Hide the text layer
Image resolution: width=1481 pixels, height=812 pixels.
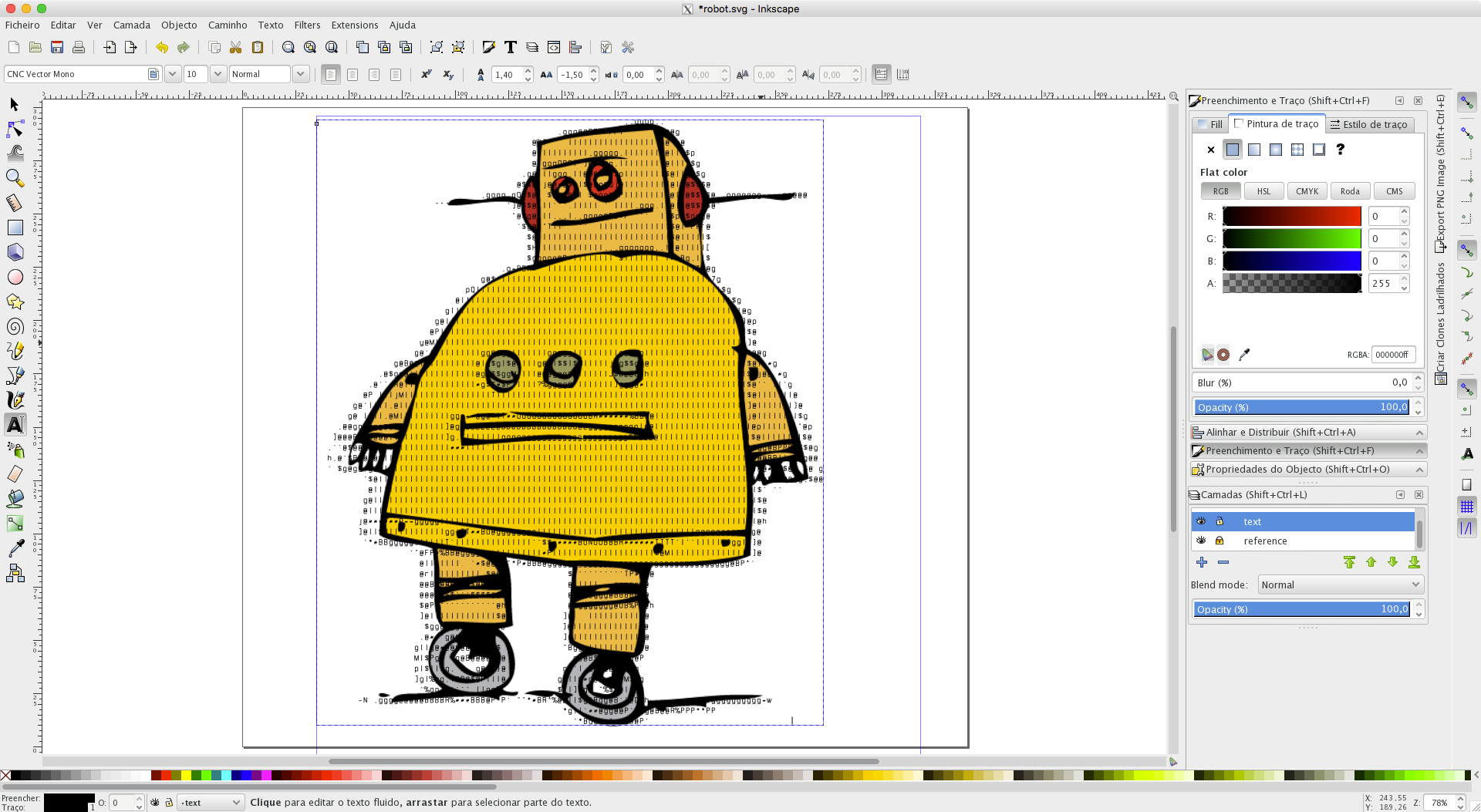point(1201,521)
